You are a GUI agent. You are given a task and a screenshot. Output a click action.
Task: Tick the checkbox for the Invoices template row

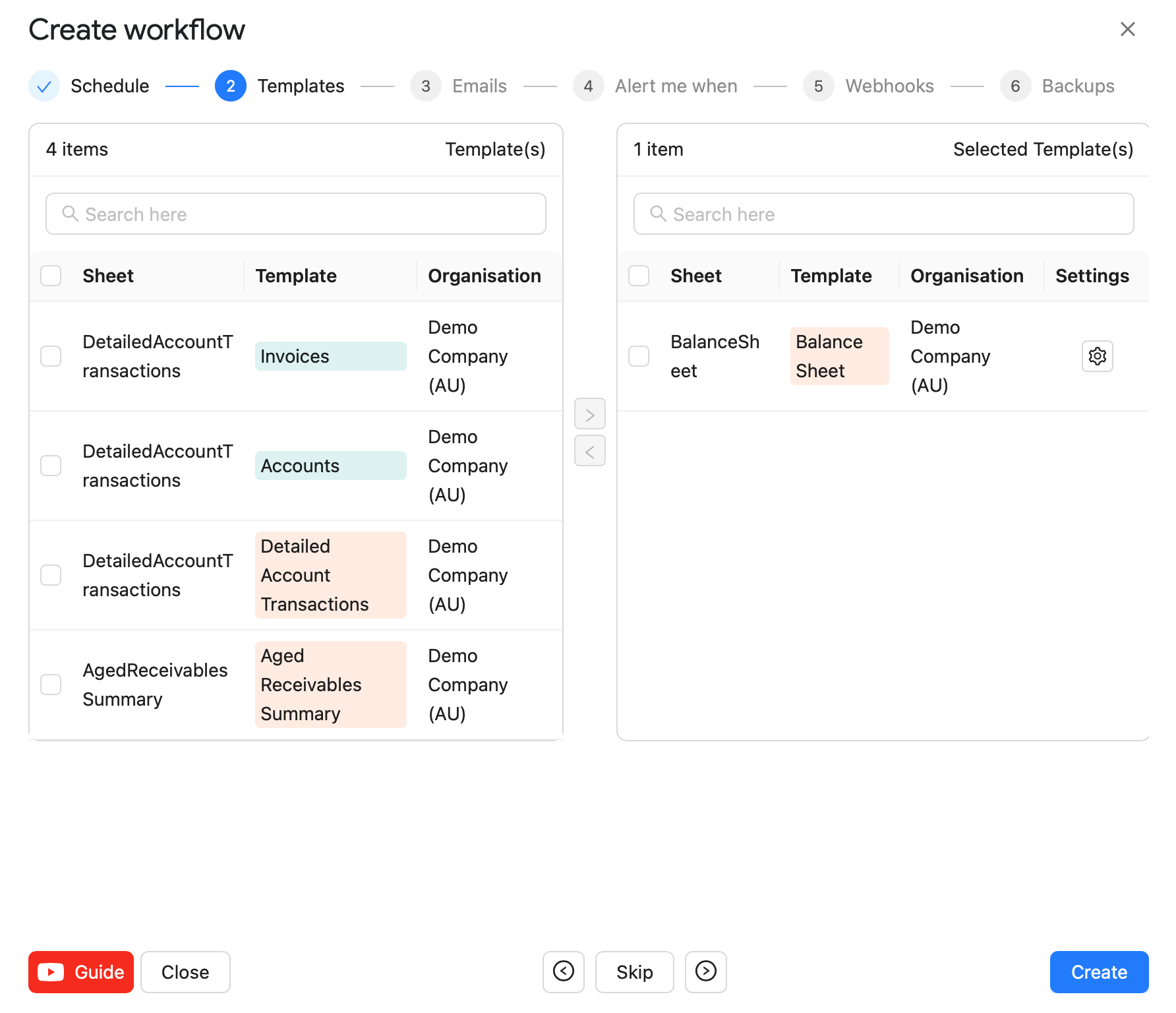(51, 356)
